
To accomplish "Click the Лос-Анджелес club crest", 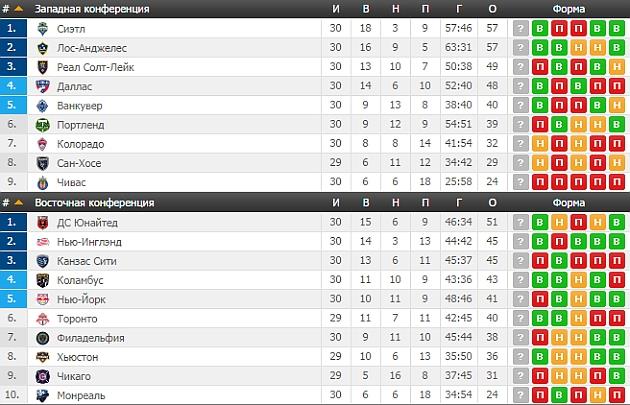I will [43, 47].
